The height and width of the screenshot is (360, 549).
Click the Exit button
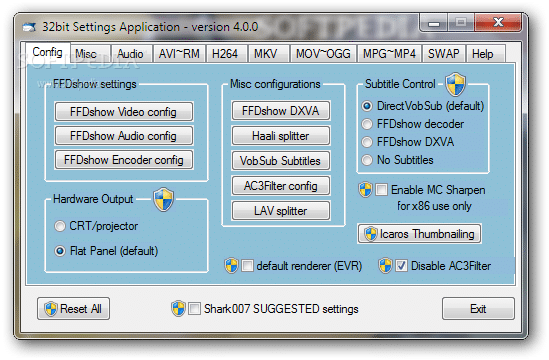click(x=478, y=309)
